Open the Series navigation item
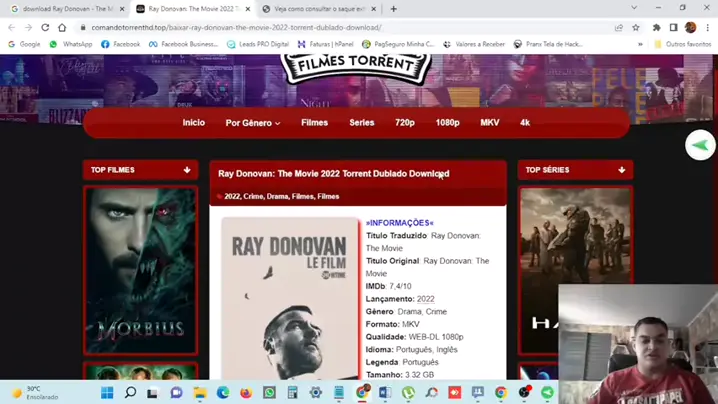 tap(362, 123)
